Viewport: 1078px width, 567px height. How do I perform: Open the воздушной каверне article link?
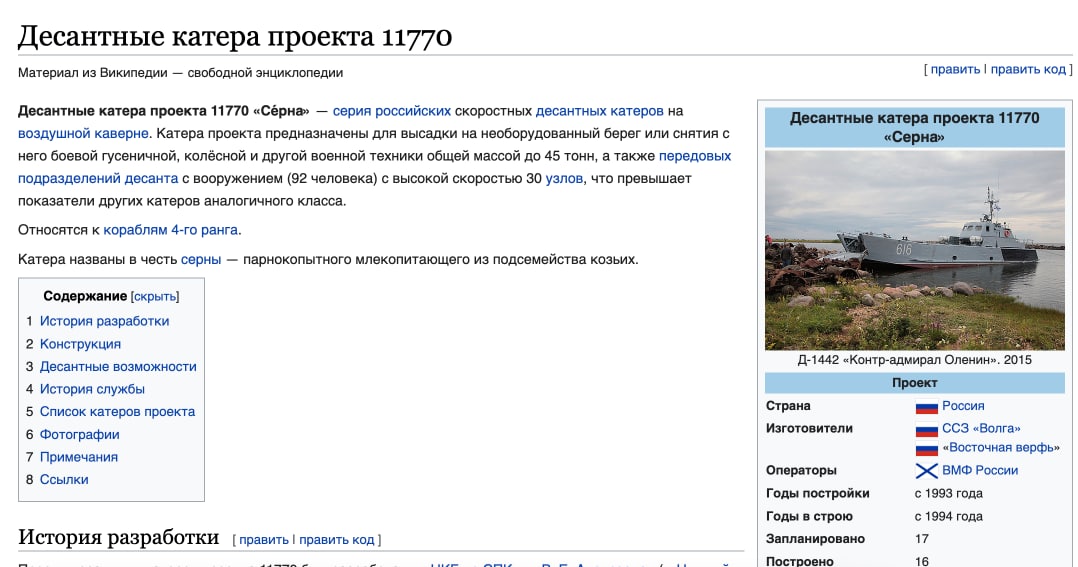83,133
